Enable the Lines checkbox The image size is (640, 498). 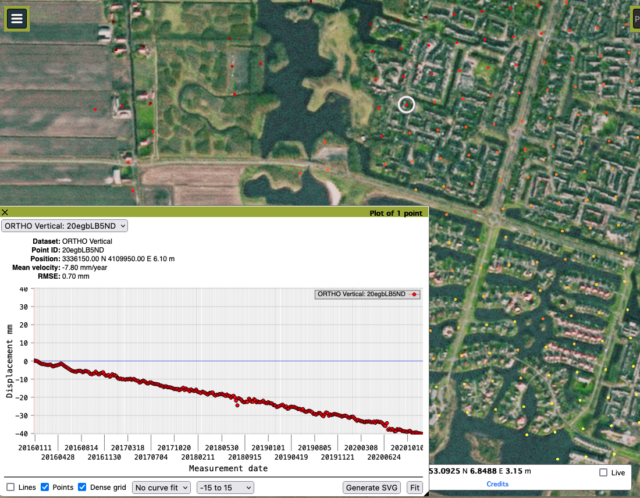10,487
